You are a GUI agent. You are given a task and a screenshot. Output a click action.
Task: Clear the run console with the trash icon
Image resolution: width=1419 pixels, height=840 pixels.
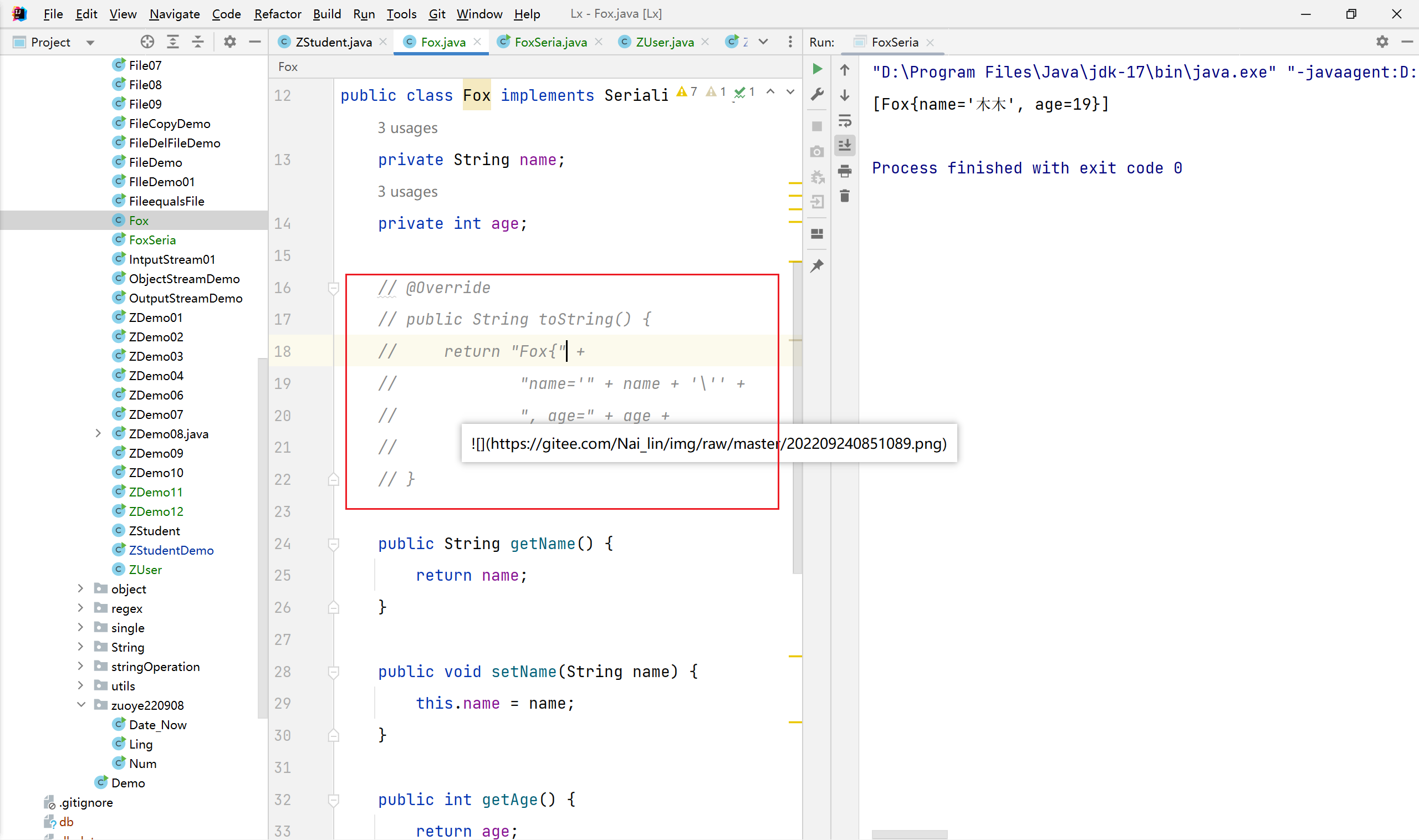click(844, 196)
